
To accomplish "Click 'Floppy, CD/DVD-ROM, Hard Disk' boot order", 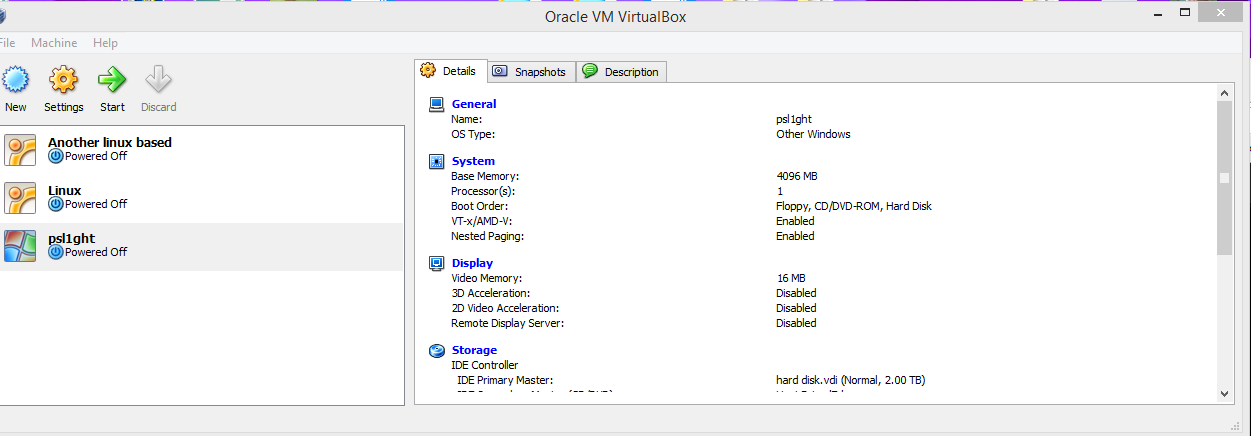I will tap(854, 206).
